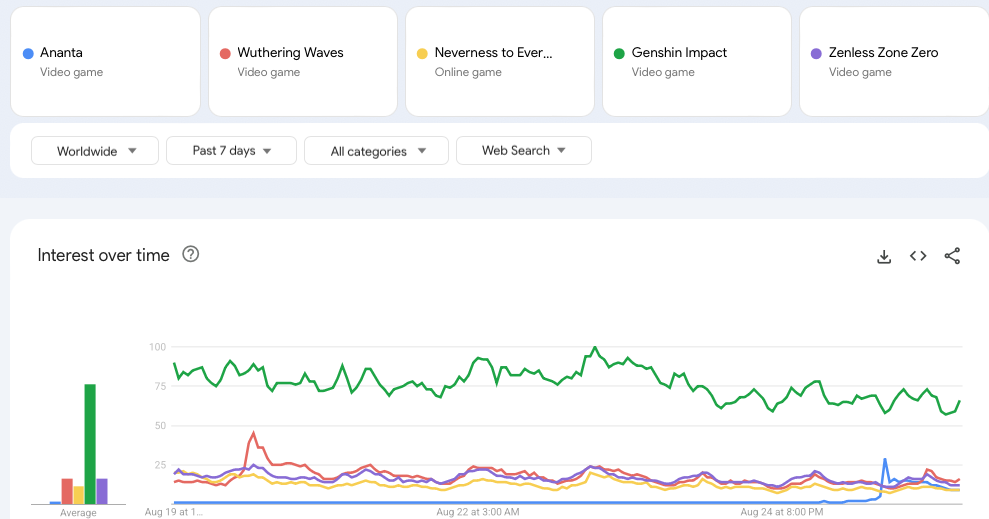Image resolution: width=989 pixels, height=519 pixels.
Task: Click the yellow dot next to Neverness to Ever
Action: point(423,54)
